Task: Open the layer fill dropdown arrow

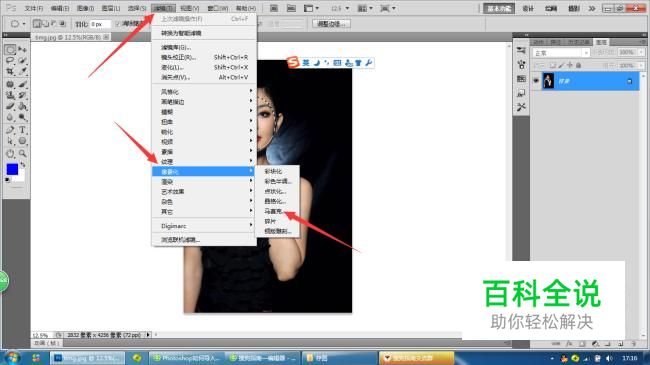Action: [x=641, y=66]
